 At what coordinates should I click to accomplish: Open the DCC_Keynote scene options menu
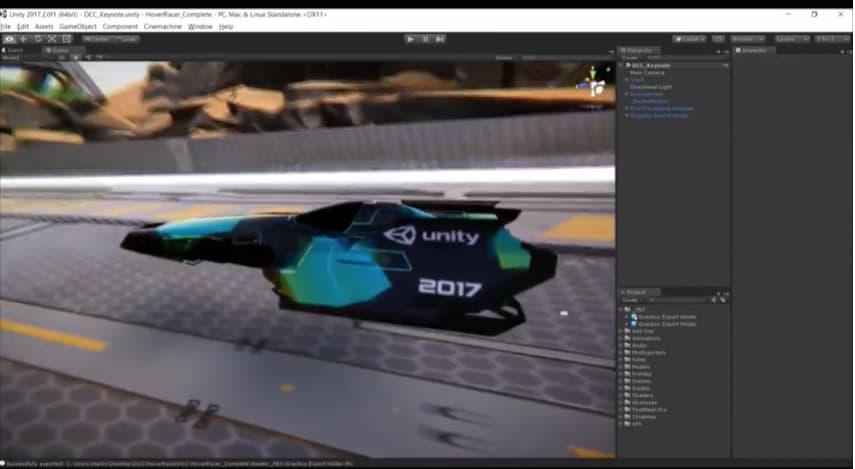pos(725,65)
